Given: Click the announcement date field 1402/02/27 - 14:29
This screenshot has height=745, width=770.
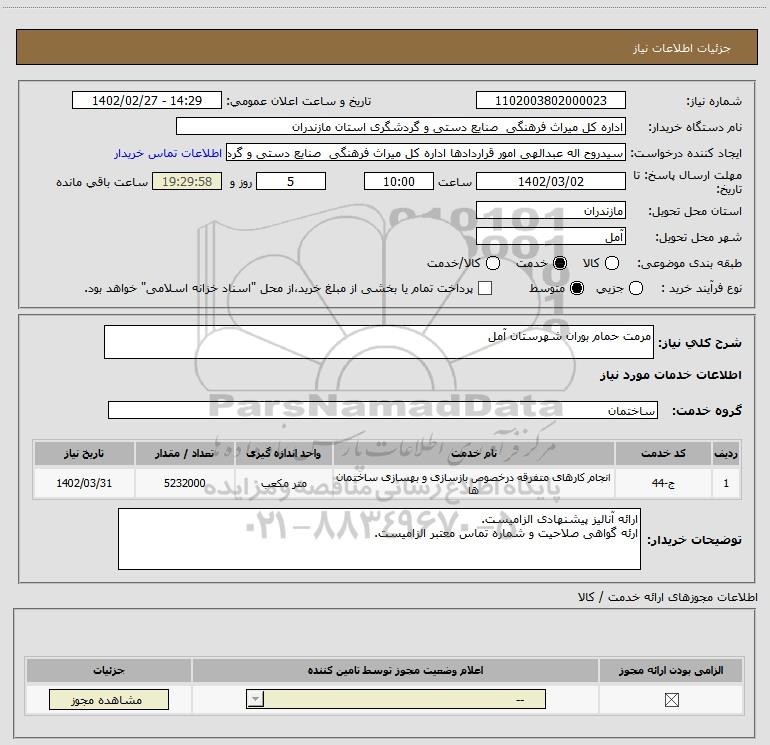Looking at the screenshot, I should coord(147,100).
